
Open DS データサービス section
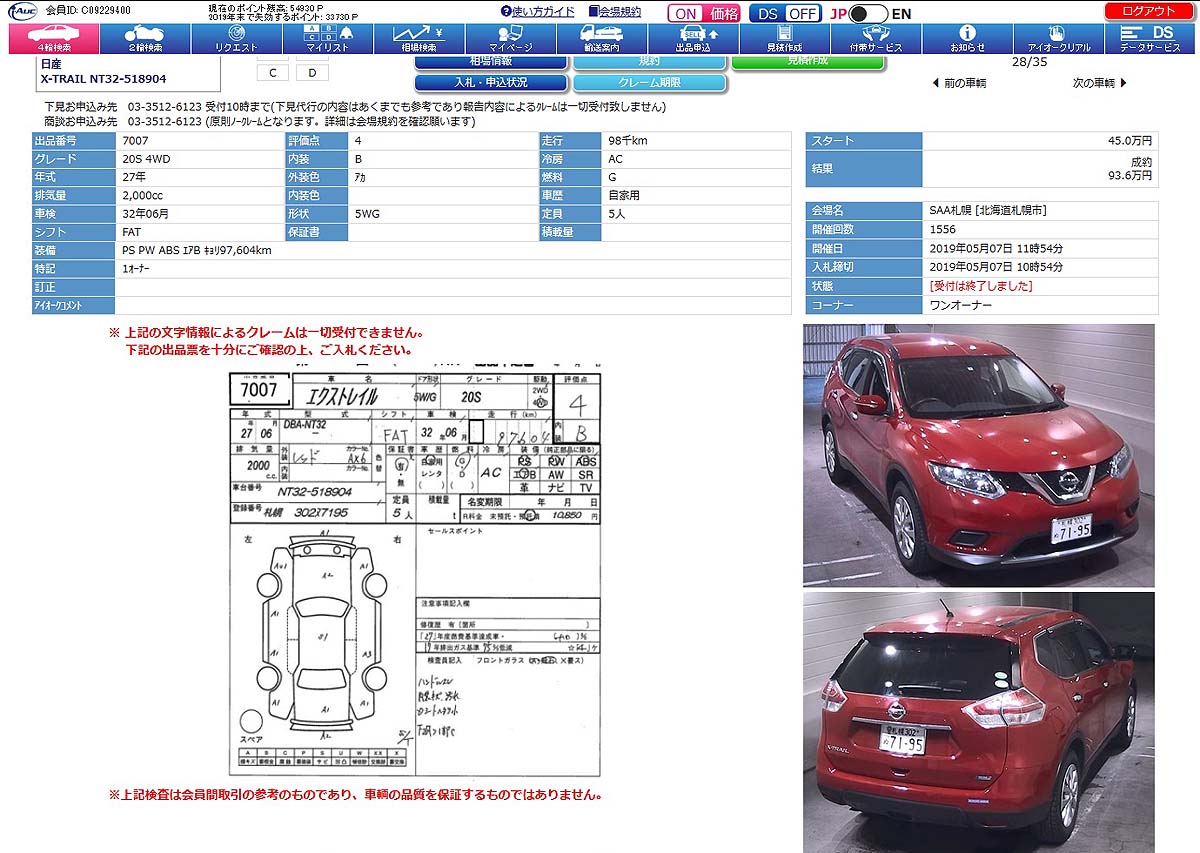coord(1150,39)
